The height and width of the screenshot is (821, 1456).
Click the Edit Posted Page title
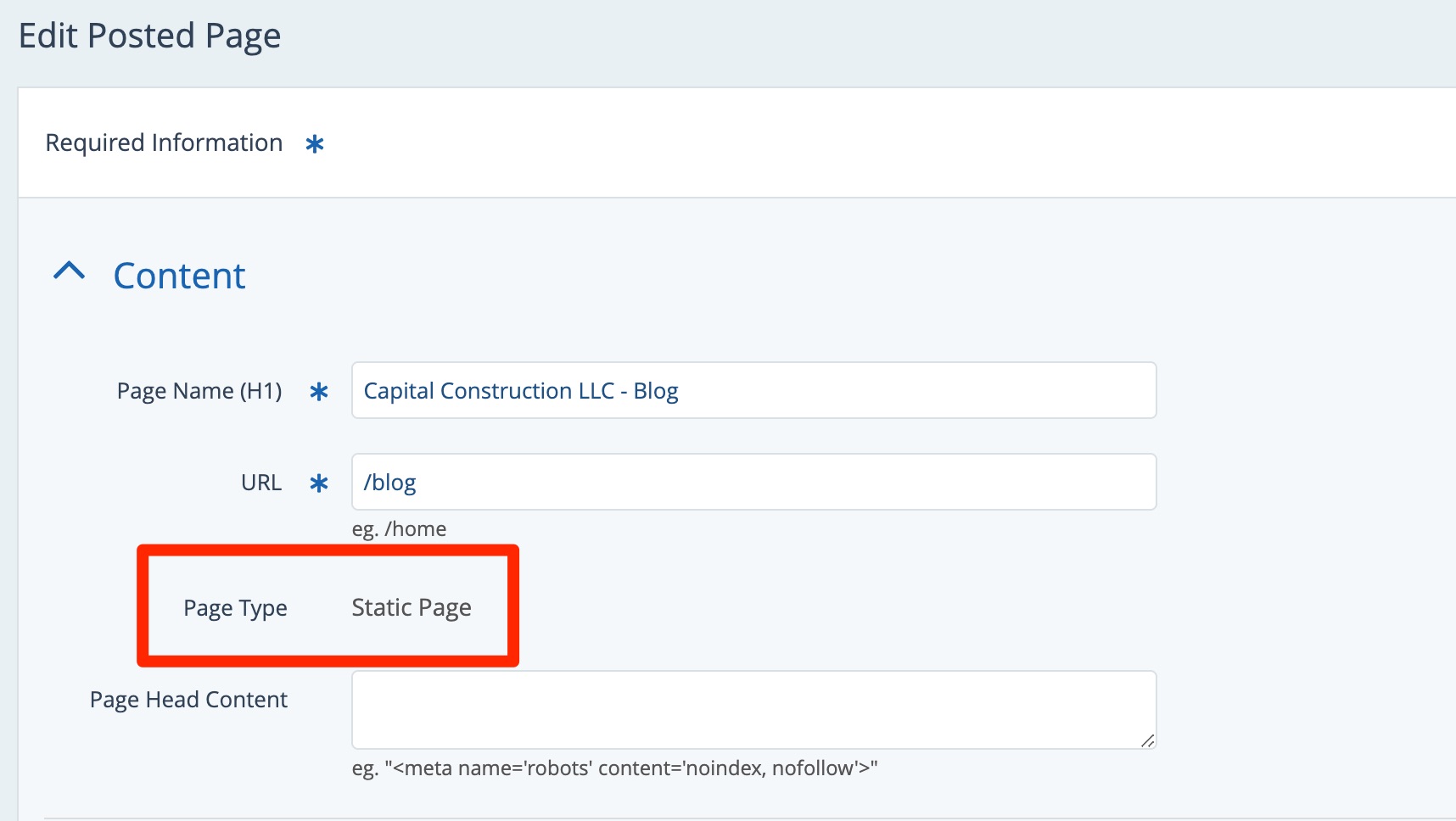click(149, 36)
